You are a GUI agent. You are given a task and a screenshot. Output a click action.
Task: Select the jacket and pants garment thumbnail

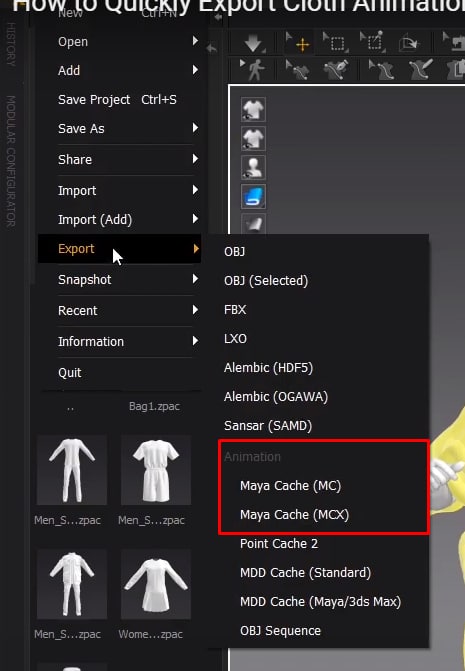coord(71,584)
